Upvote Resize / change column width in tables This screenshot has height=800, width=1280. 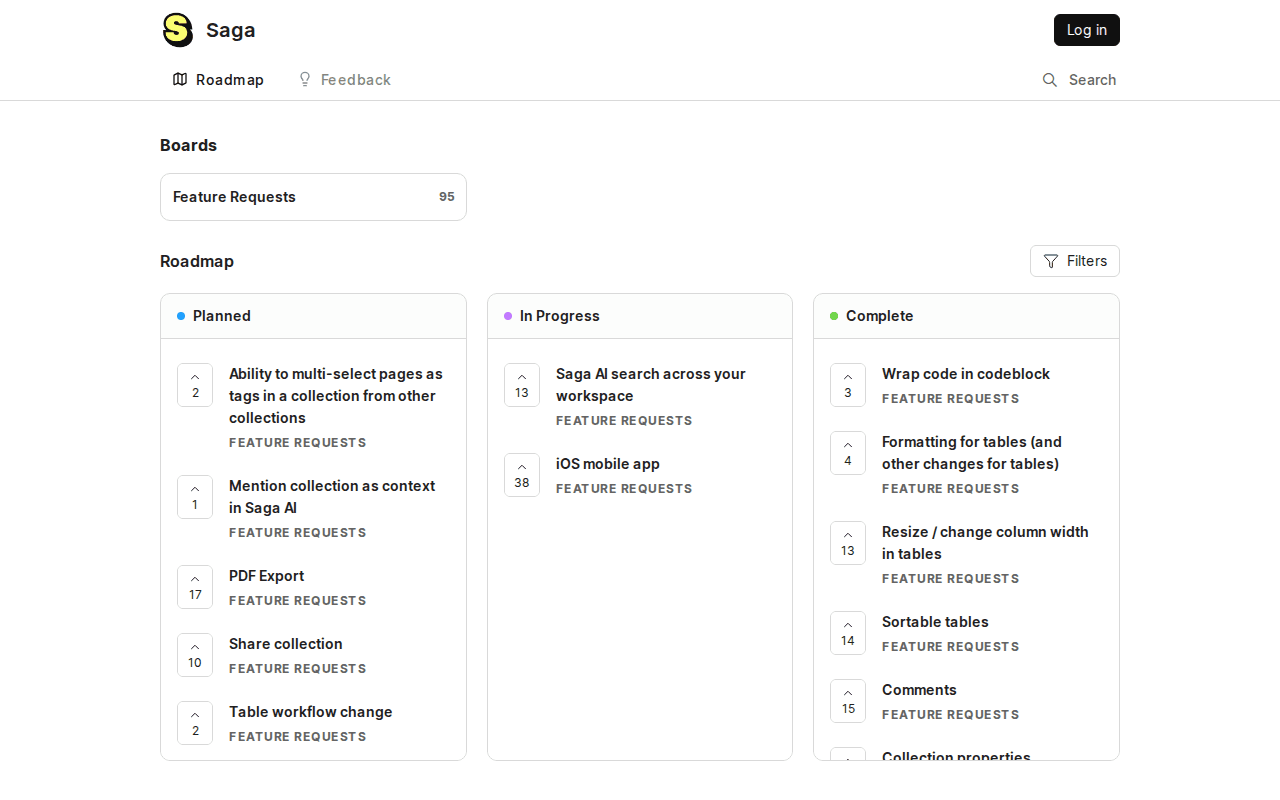tap(848, 543)
